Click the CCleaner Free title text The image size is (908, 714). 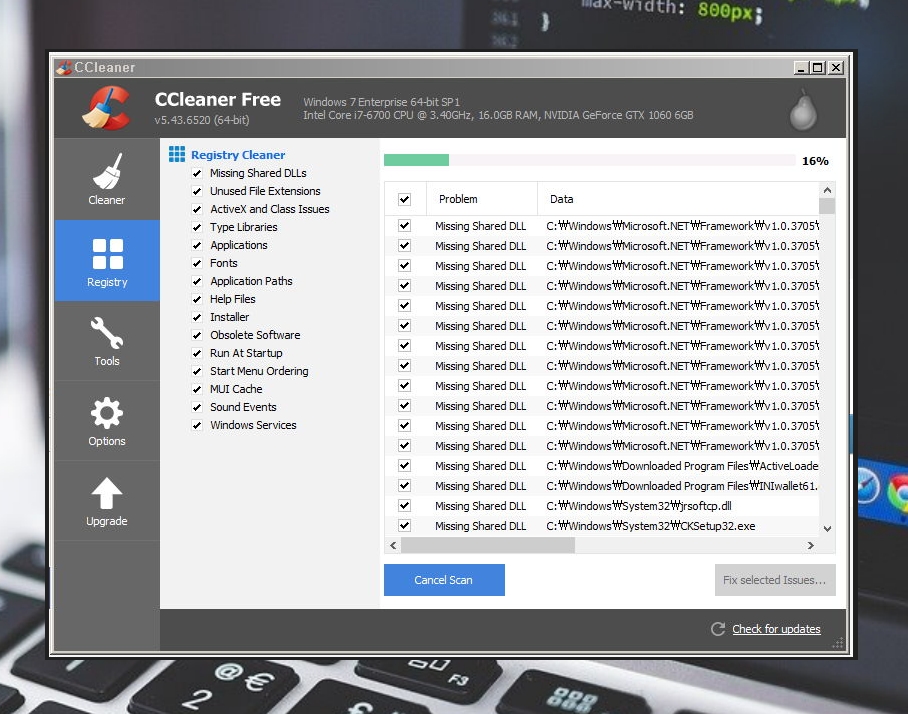pos(218,100)
